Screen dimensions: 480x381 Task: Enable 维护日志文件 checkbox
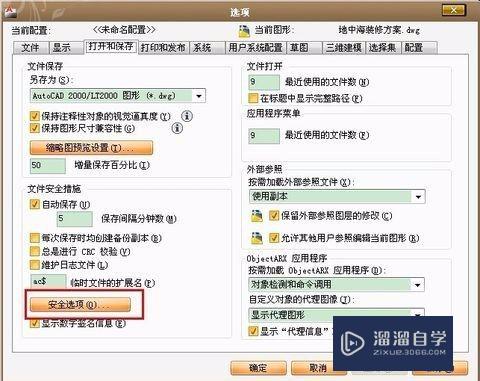35,265
